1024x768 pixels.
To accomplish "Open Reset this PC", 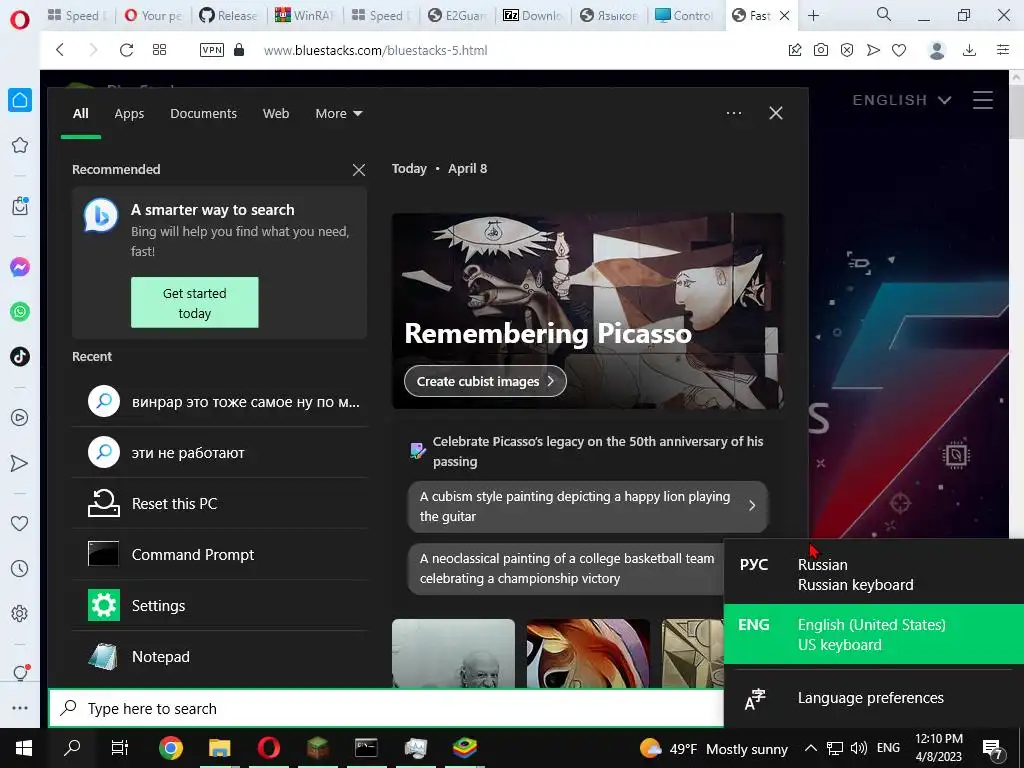I will [x=219, y=504].
